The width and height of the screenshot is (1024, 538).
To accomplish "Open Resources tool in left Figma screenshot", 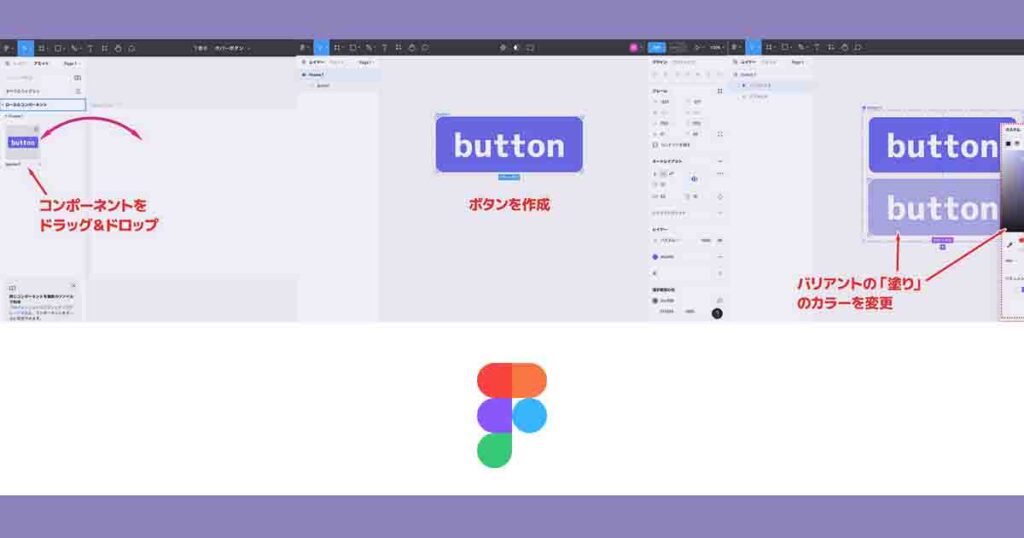I will coord(104,48).
